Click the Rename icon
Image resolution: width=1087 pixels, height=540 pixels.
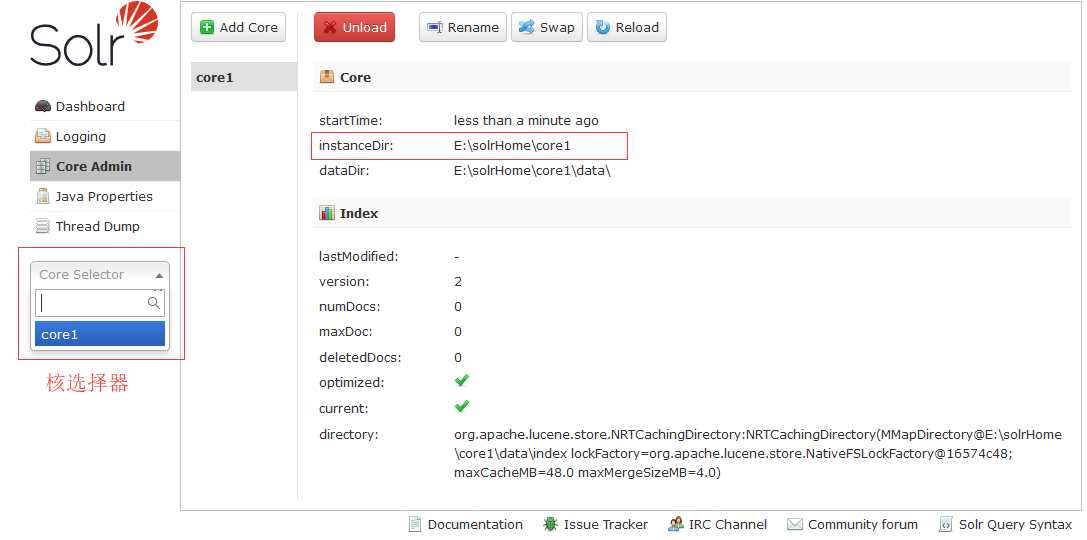435,28
